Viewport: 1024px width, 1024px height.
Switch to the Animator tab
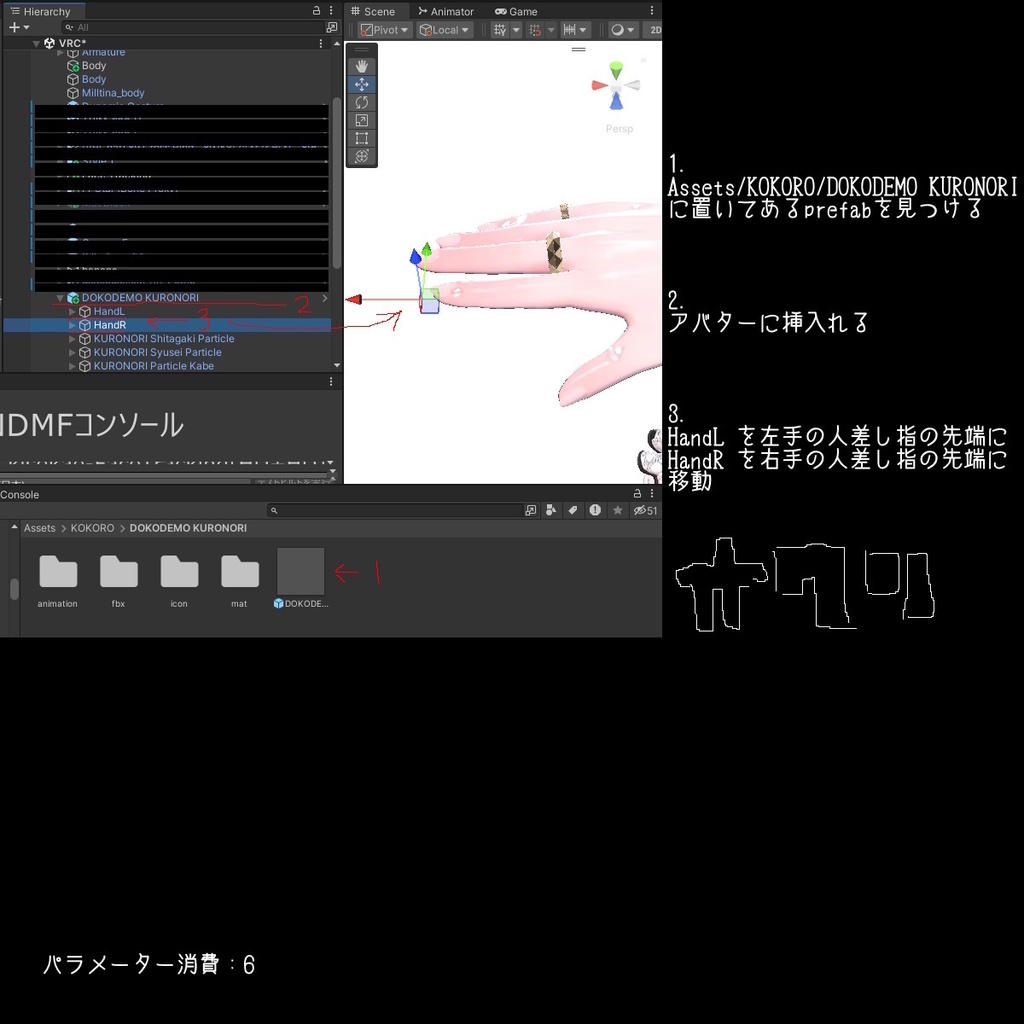(446, 11)
